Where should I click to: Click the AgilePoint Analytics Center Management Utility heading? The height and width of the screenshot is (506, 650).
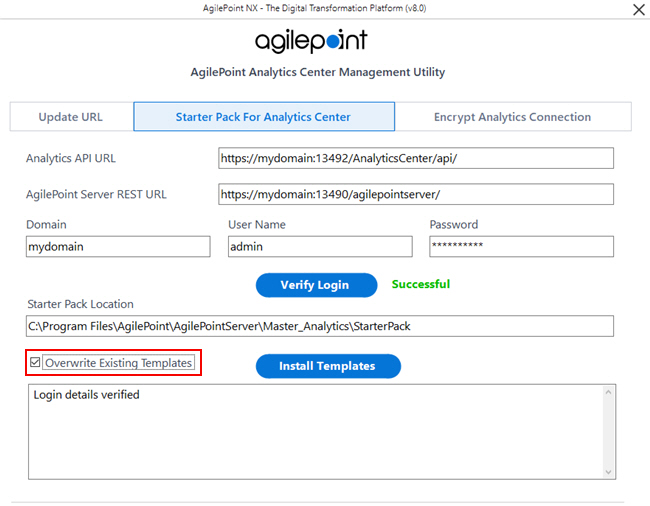tap(318, 72)
